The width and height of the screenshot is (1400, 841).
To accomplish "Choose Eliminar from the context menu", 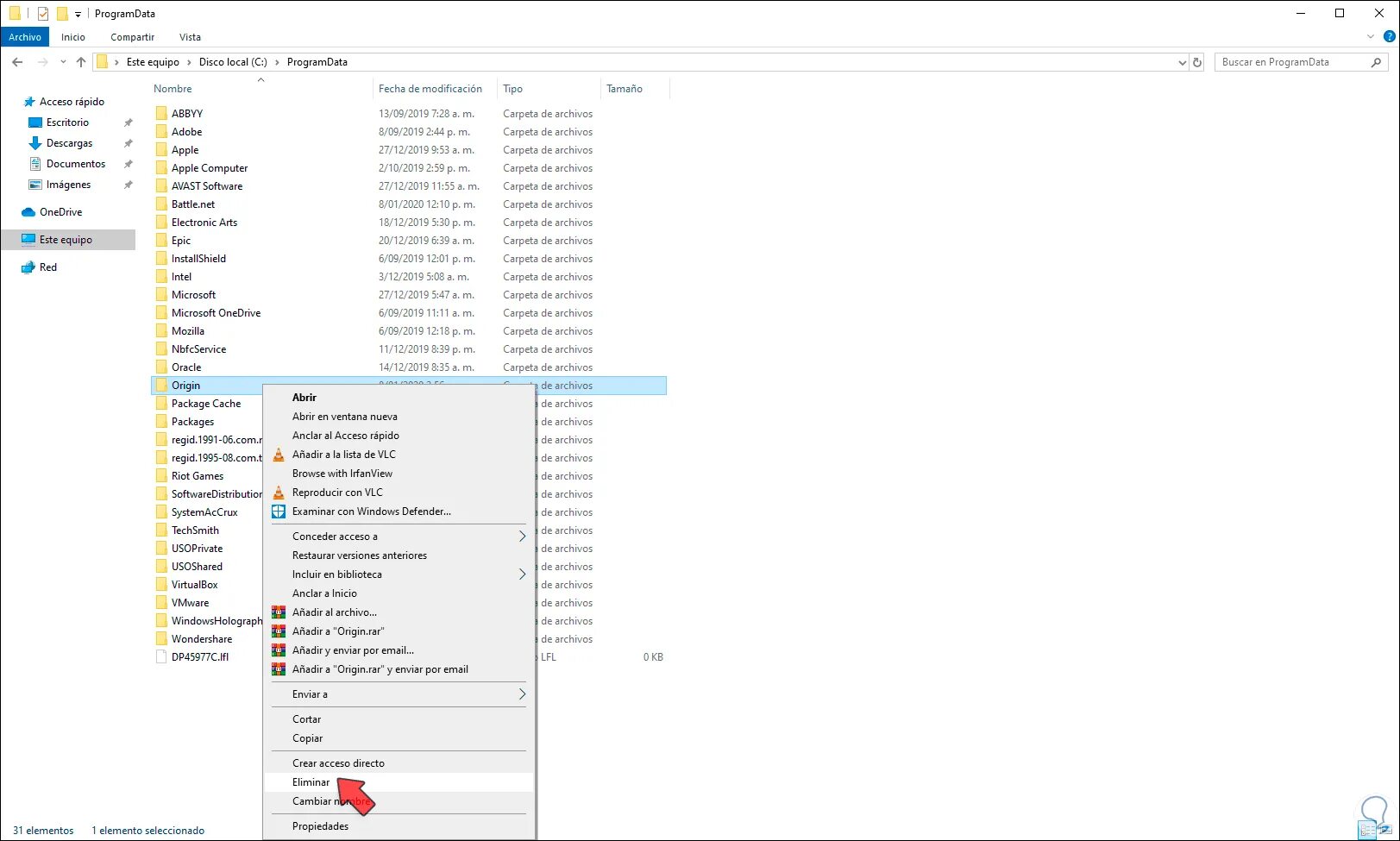I will [x=311, y=782].
